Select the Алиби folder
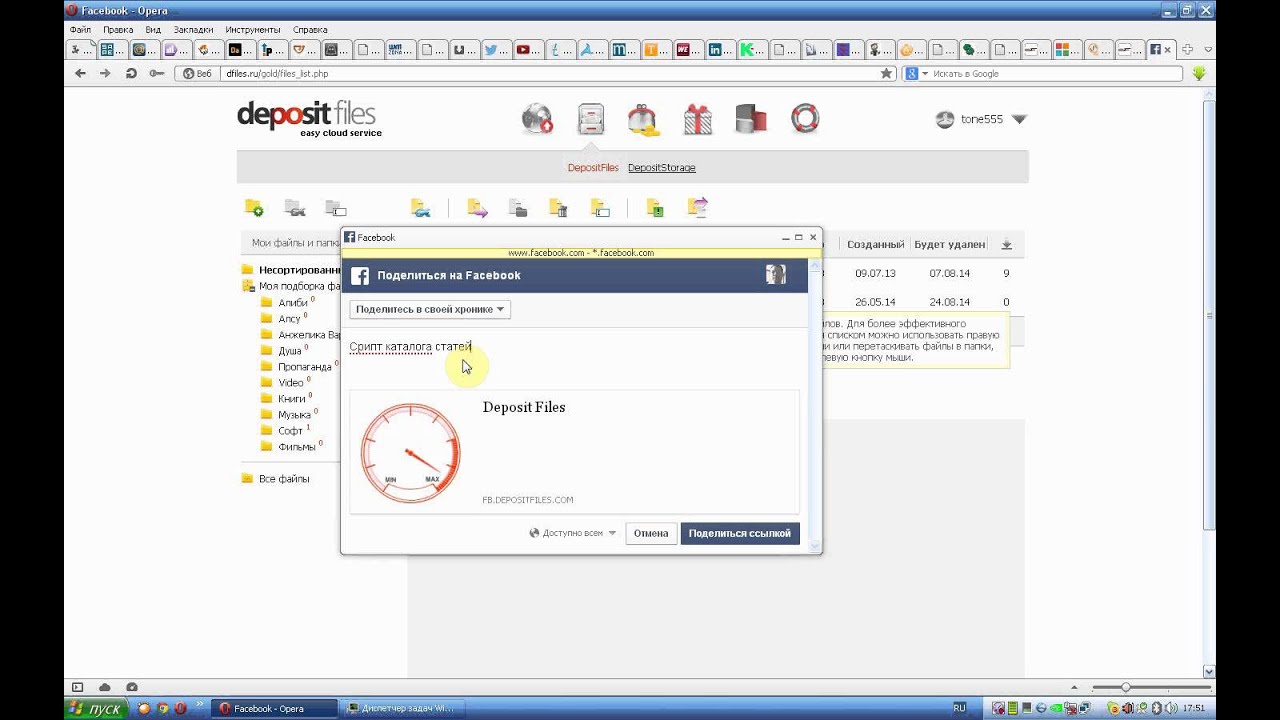Viewport: 1280px width, 720px height. click(x=287, y=302)
